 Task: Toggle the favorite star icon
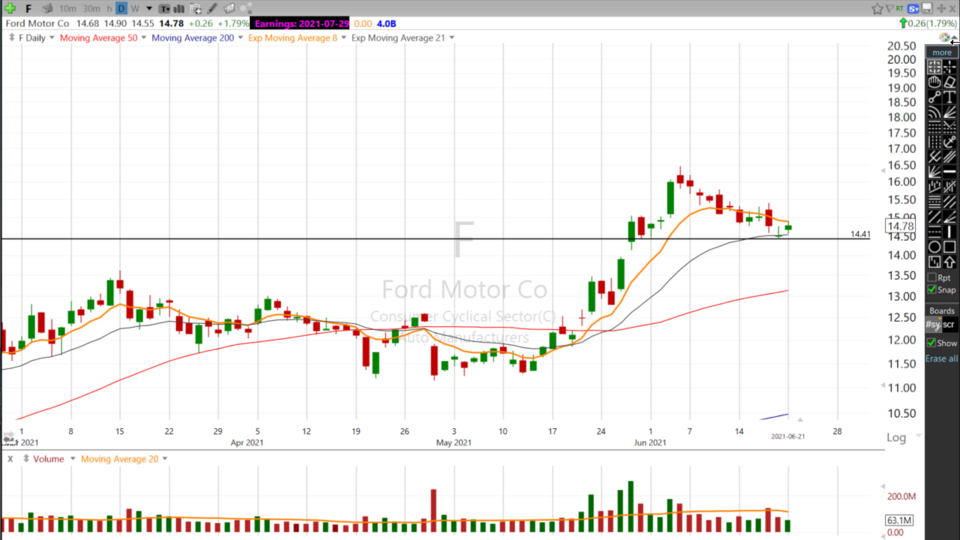click(x=877, y=9)
